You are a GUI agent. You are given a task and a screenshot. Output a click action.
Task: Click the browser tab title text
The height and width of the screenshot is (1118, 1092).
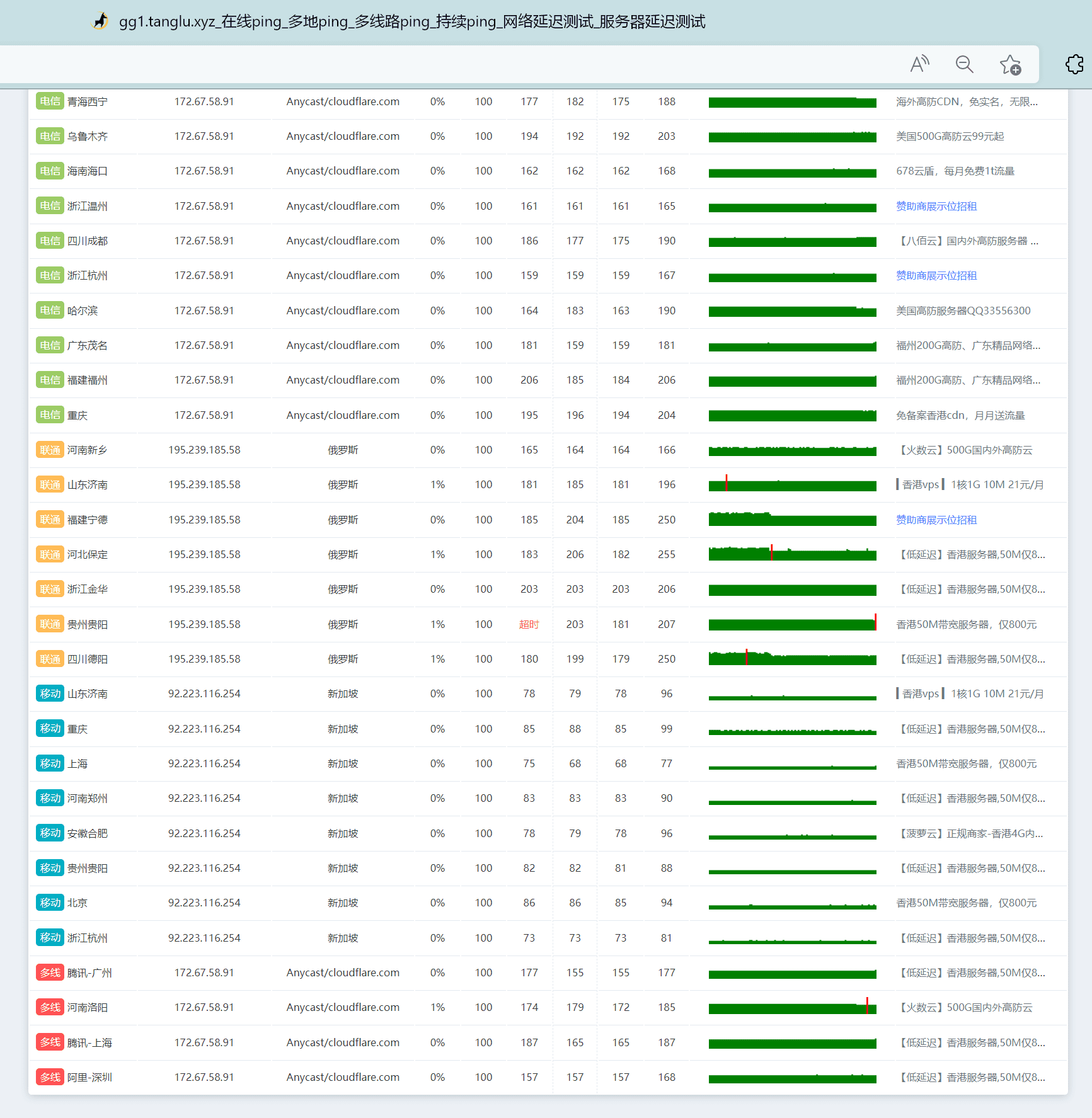[412, 21]
